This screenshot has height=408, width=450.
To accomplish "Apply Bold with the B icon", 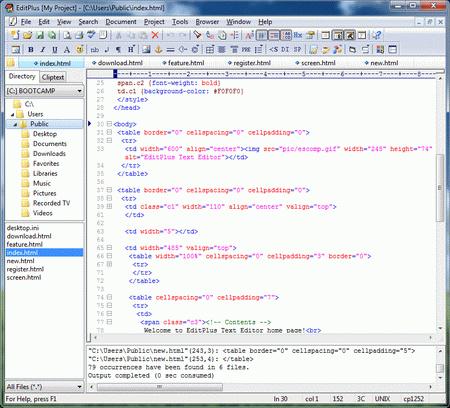I will click(31, 50).
